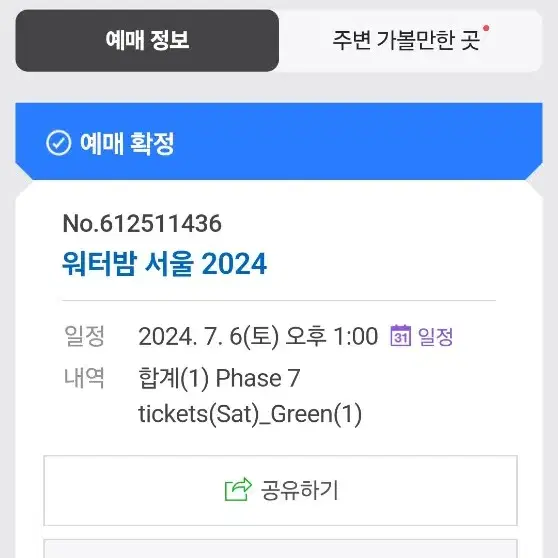Click the No. prefix of the reservation number
The image size is (558, 558).
pyautogui.click(x=80, y=223)
